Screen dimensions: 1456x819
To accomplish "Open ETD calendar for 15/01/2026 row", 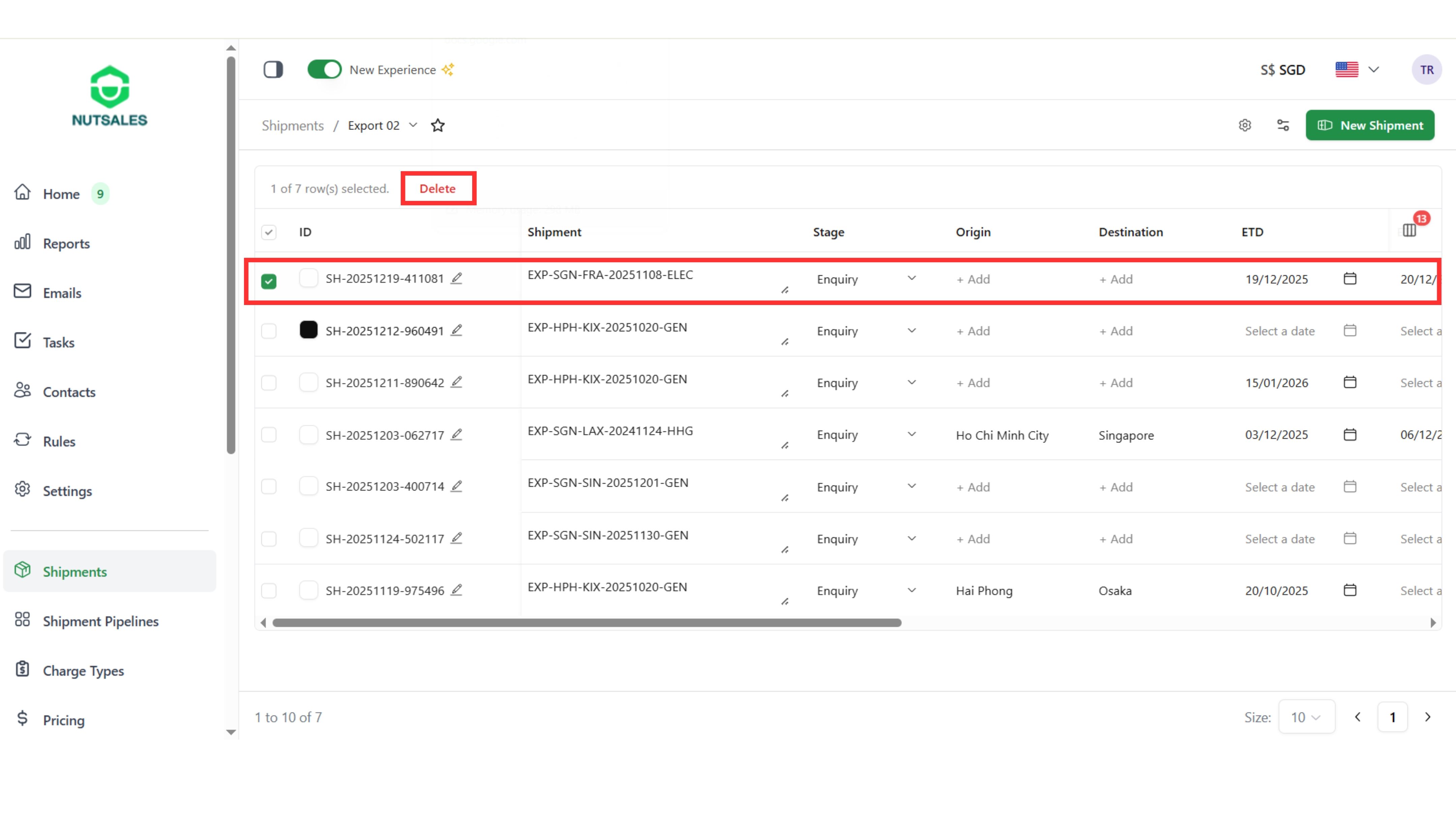I will click(1350, 383).
